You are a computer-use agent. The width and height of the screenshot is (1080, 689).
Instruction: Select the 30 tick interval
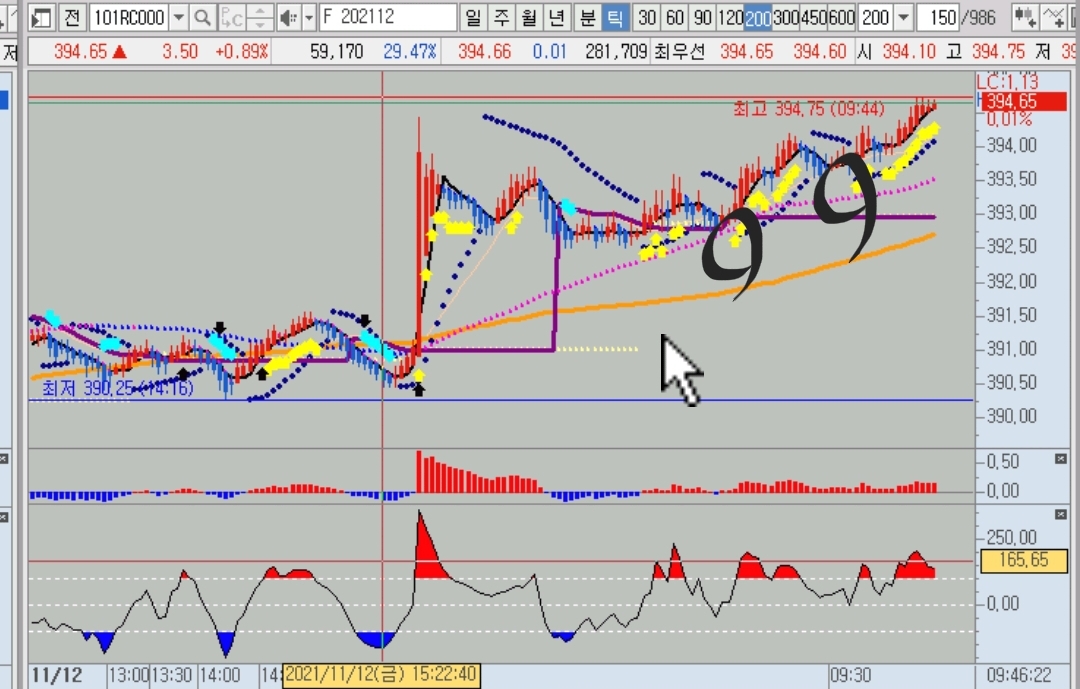[x=646, y=17]
